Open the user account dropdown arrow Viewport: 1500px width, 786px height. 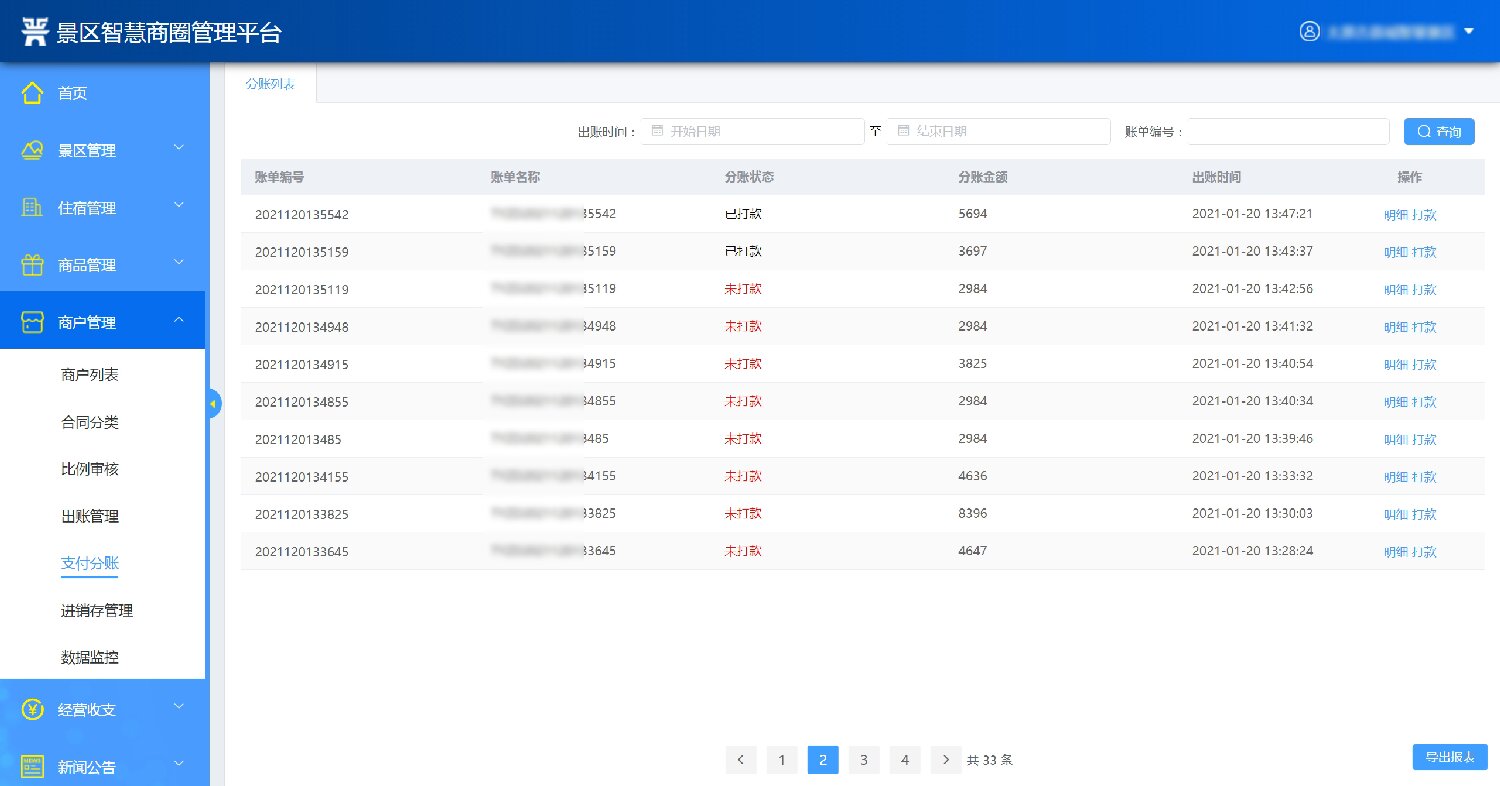1469,31
